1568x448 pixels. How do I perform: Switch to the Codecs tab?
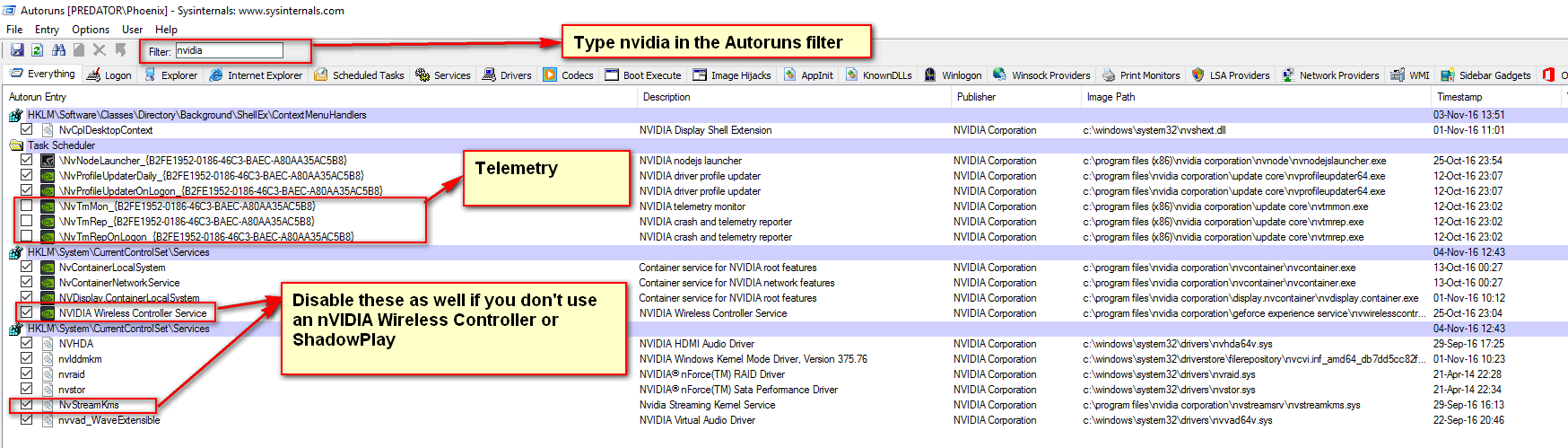569,75
